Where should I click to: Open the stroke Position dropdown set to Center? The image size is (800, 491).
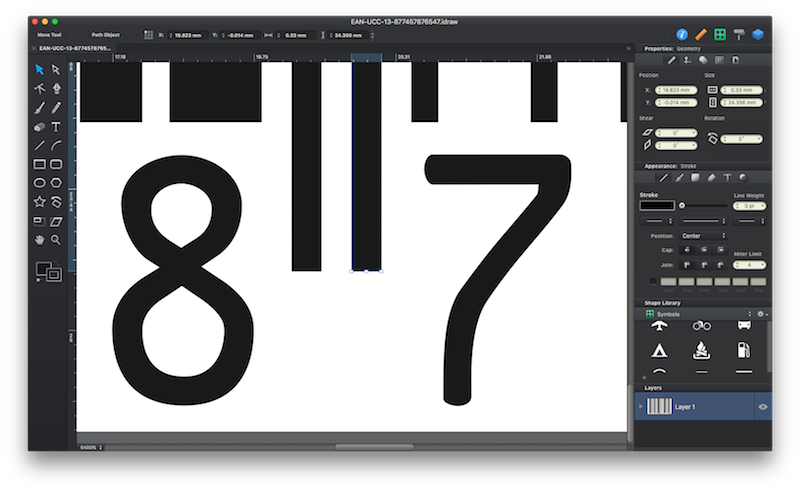click(703, 236)
